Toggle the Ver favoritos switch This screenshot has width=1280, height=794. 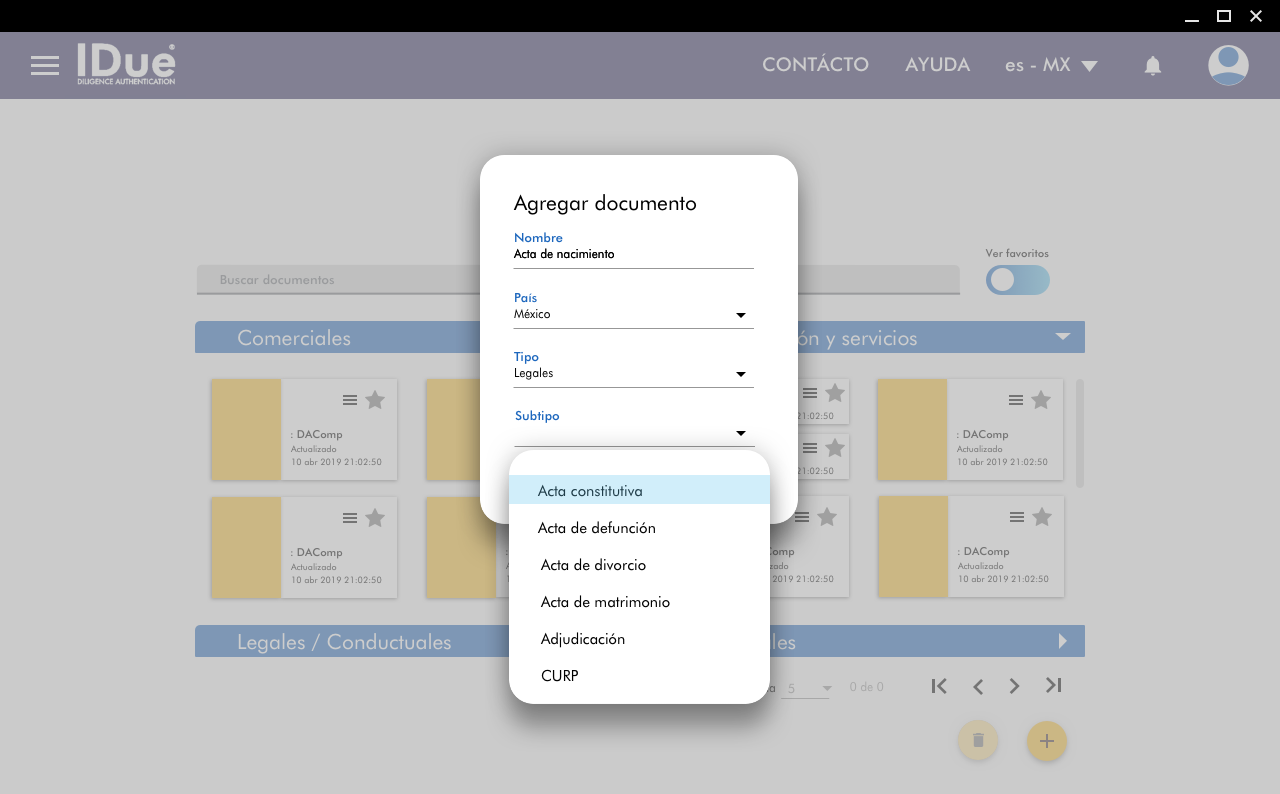pos(1017,280)
